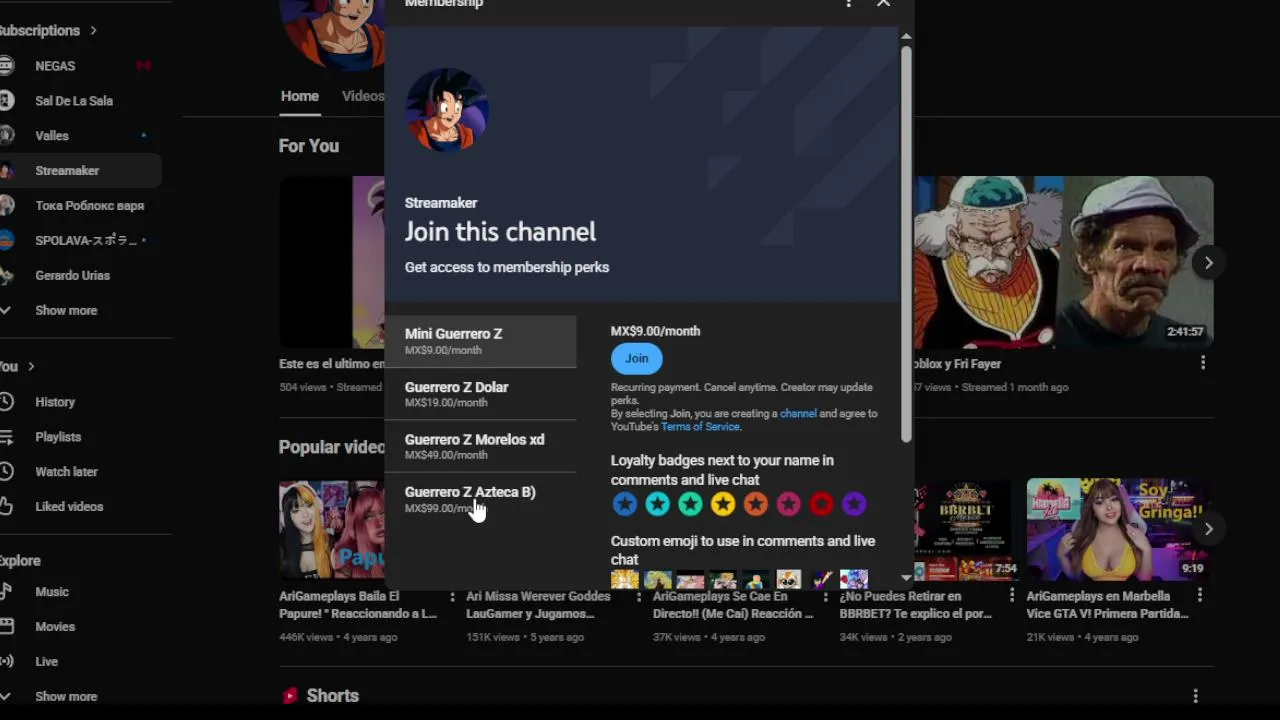Viewport: 1280px width, 720px height.
Task: Open AriGameplays Se Cae En Directo title
Action: point(733,604)
